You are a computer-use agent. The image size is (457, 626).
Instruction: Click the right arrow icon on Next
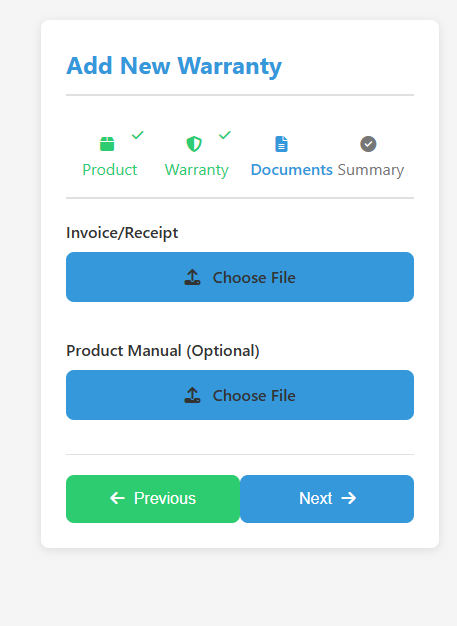[x=348, y=498]
